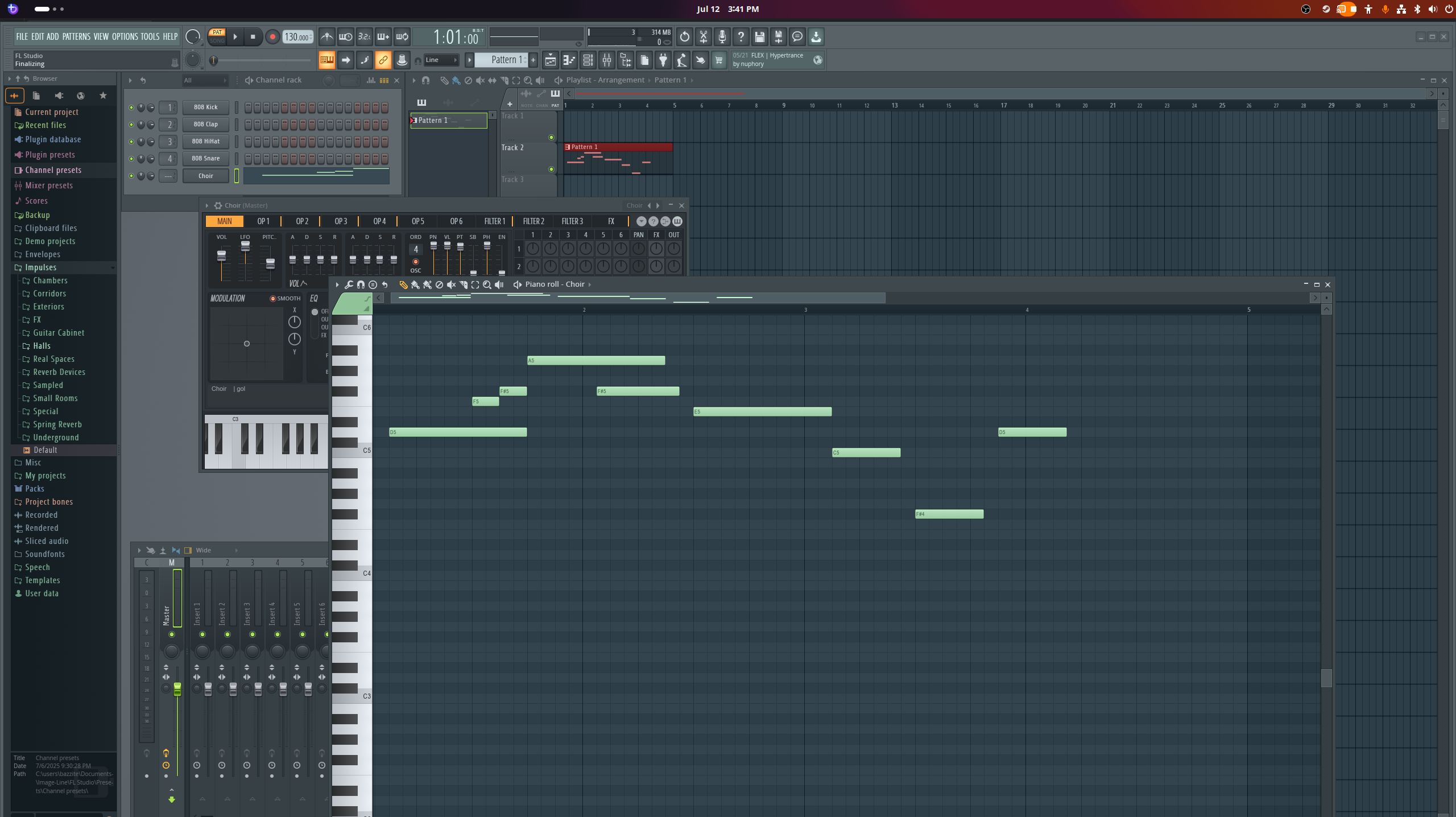Viewport: 1456px width, 817px height.
Task: Open the plugin picker plug icon
Action: (663, 60)
